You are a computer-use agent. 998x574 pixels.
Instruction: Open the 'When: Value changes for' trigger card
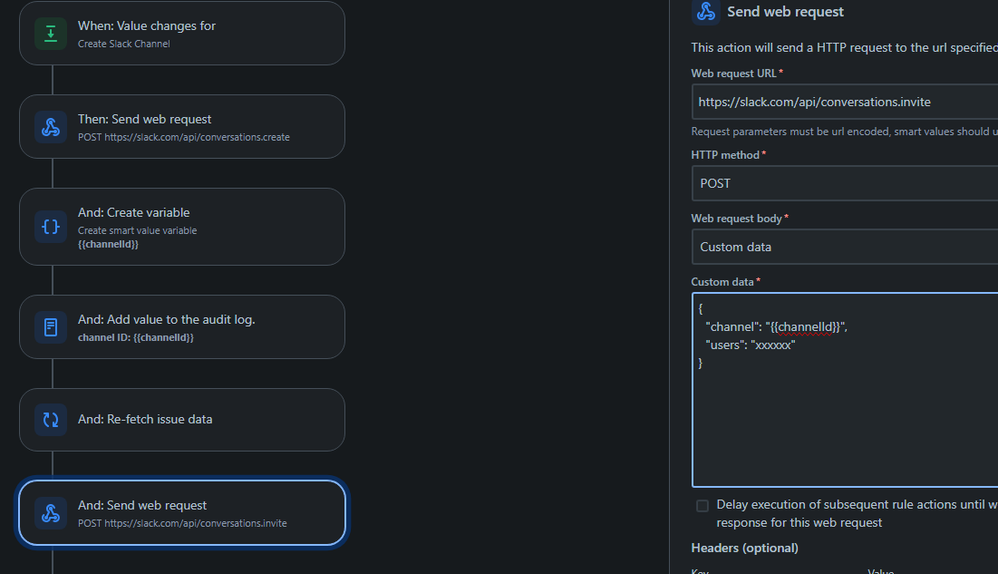pos(182,33)
